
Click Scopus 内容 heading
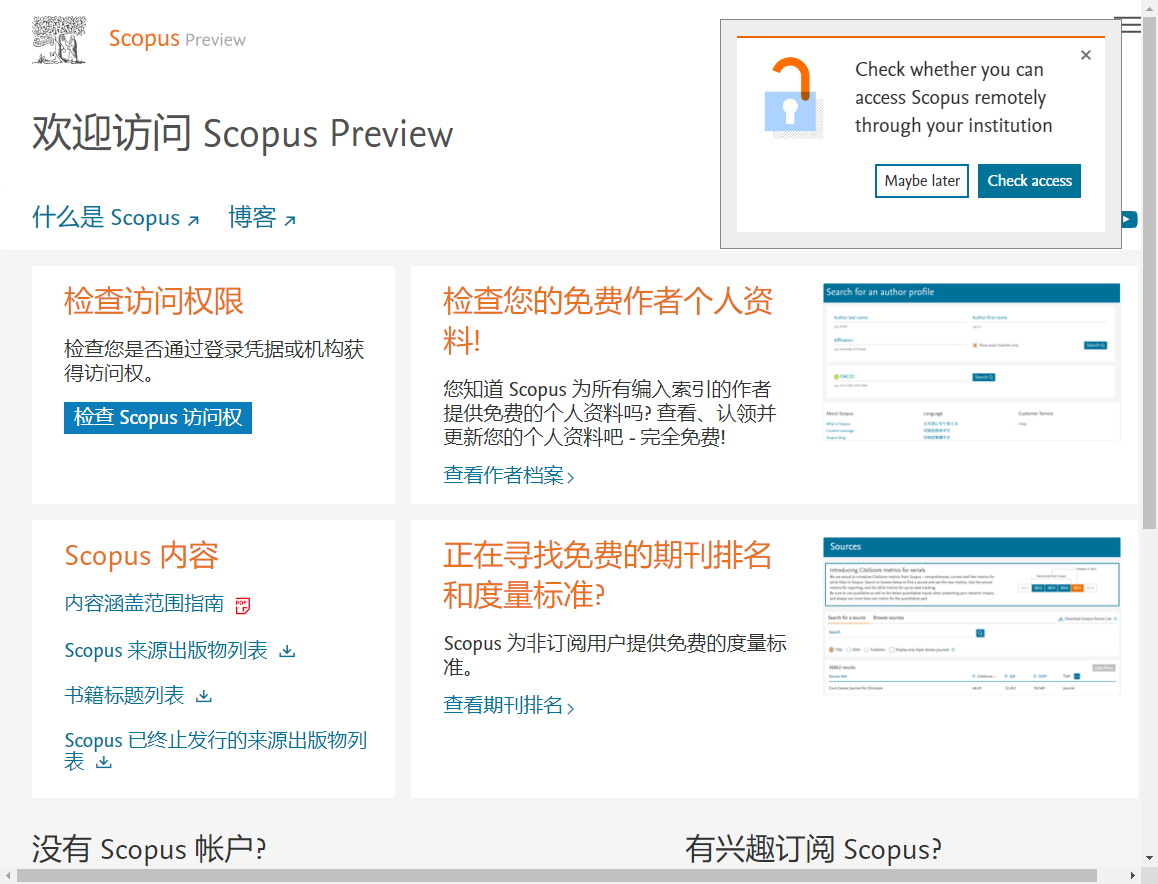(142, 556)
